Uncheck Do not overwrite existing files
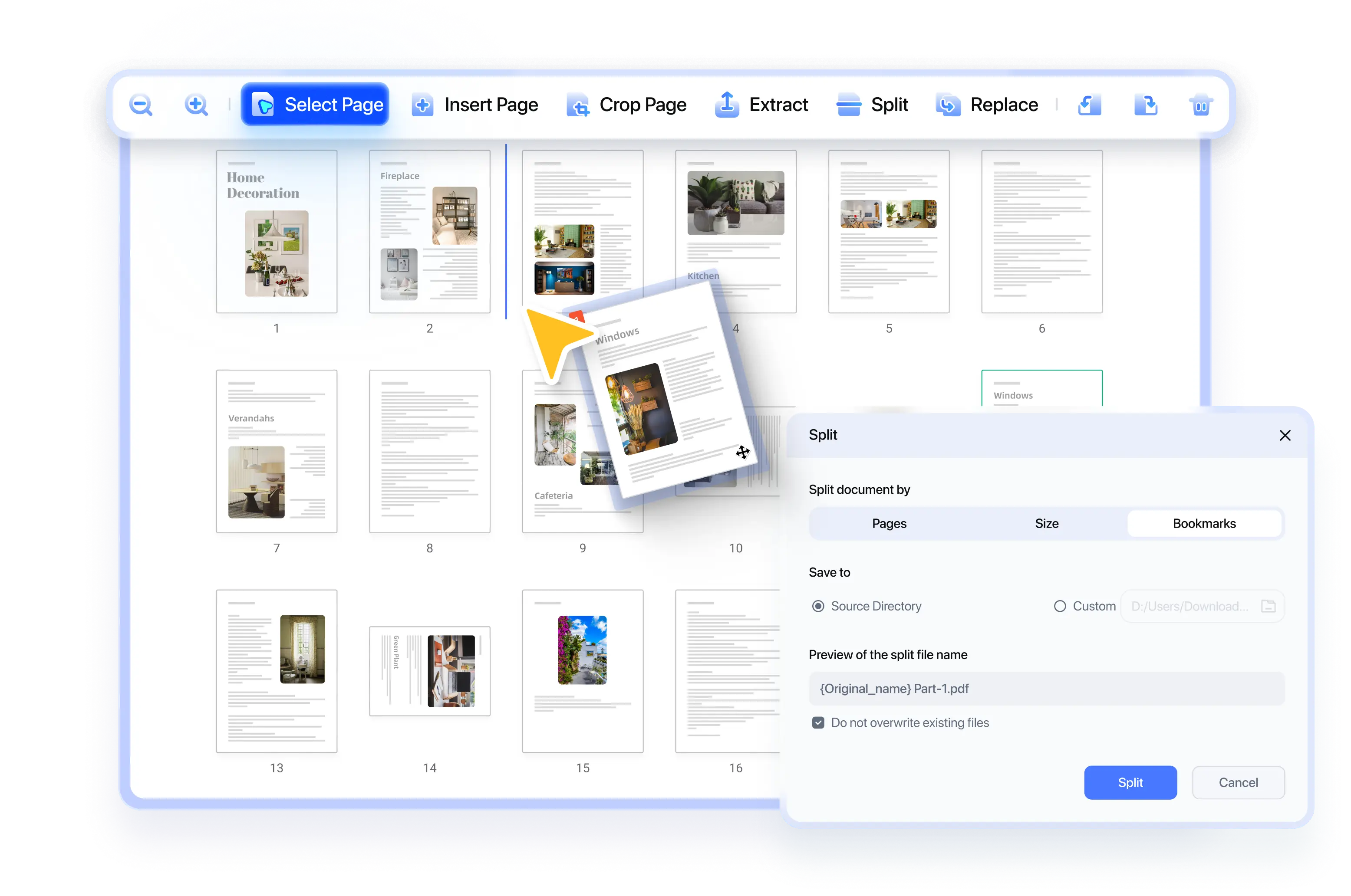The image size is (1351, 896). point(818,722)
